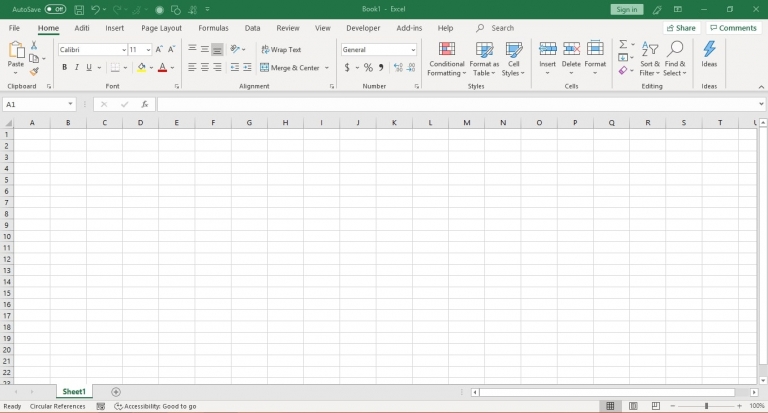
Task: Click the macro recording icon in status bar
Action: click(x=101, y=406)
